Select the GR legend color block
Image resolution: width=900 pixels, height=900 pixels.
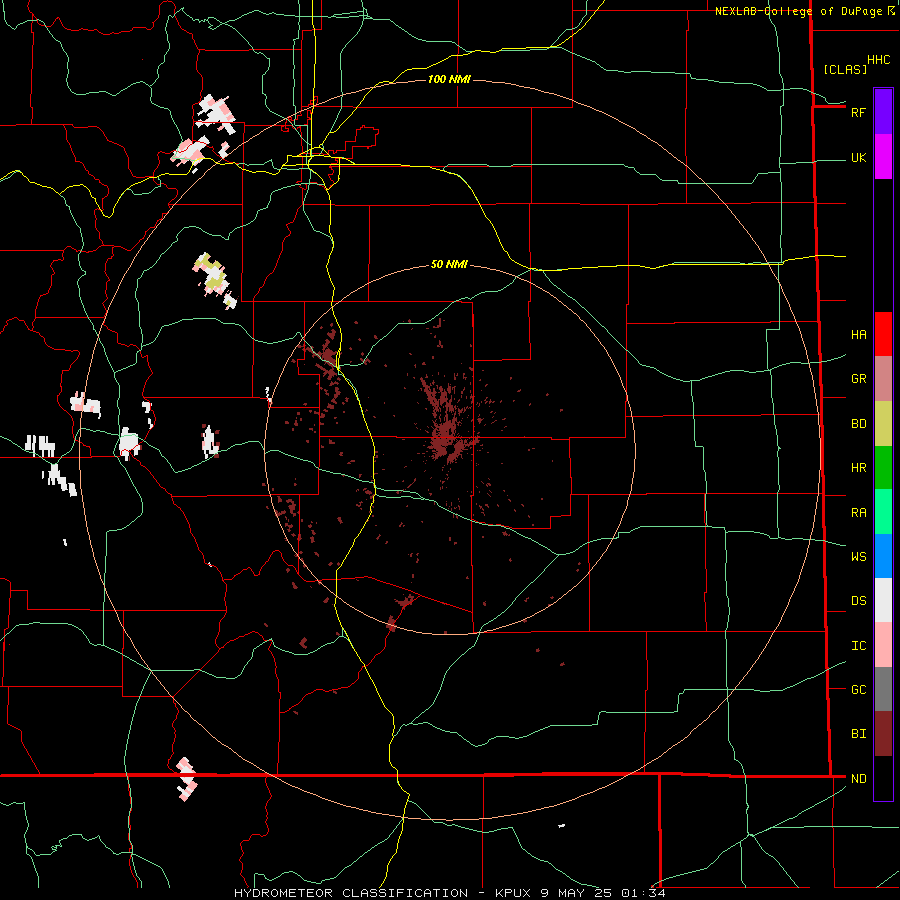[883, 379]
